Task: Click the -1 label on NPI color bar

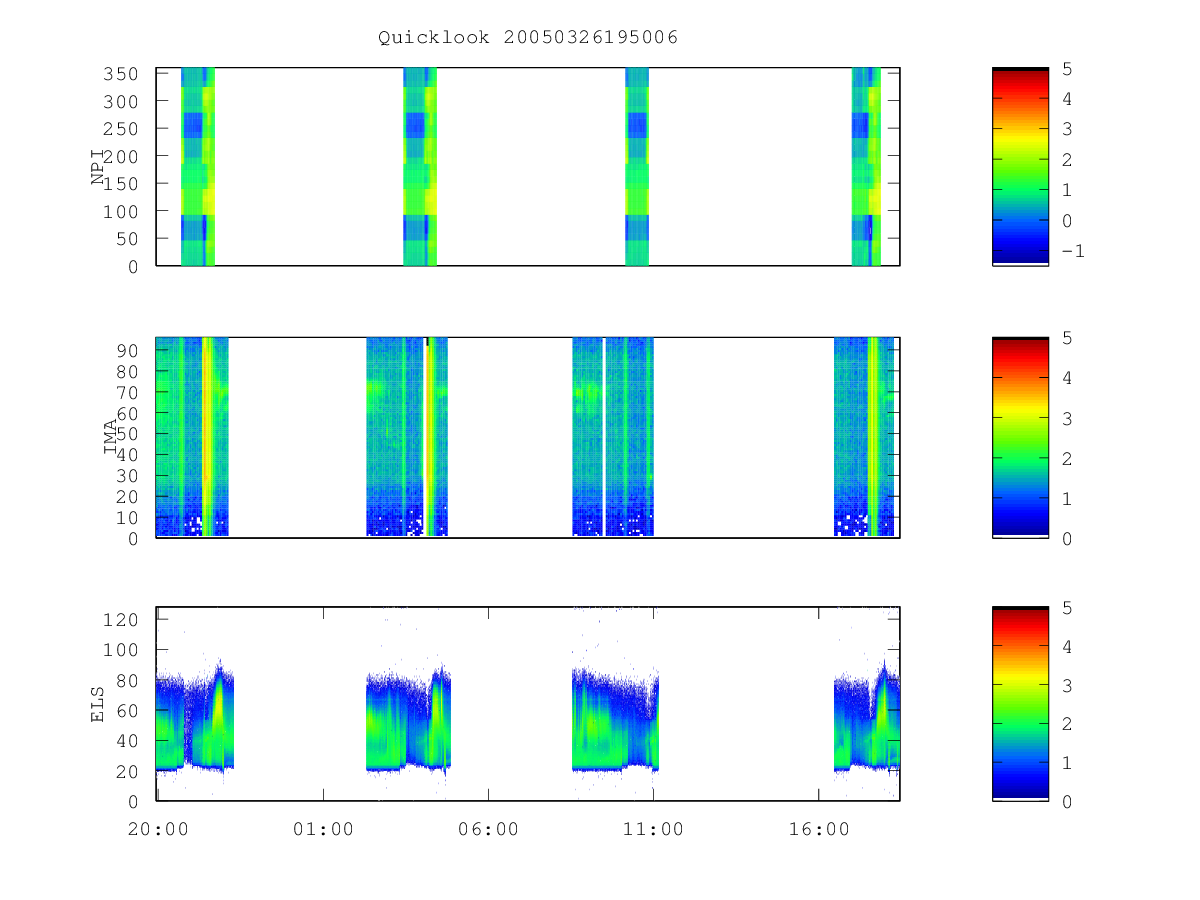Action: point(1072,251)
